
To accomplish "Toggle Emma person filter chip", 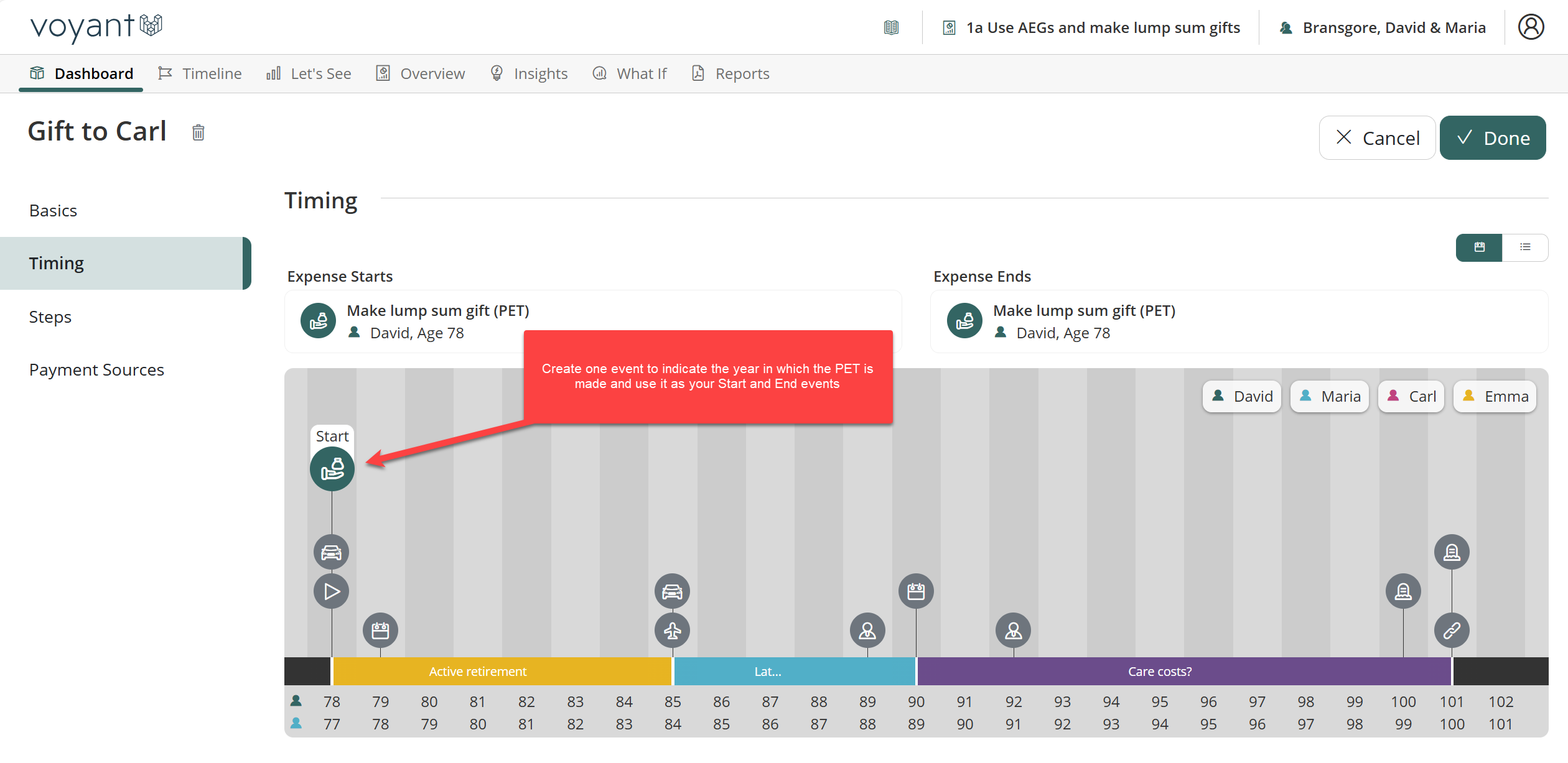I will pyautogui.click(x=1495, y=397).
